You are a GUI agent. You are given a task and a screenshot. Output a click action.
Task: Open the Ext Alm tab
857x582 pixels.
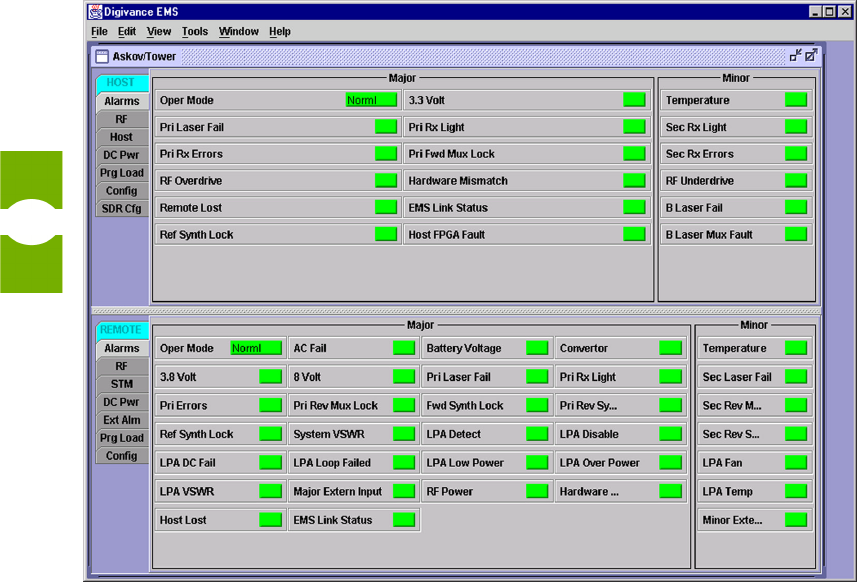pos(122,420)
